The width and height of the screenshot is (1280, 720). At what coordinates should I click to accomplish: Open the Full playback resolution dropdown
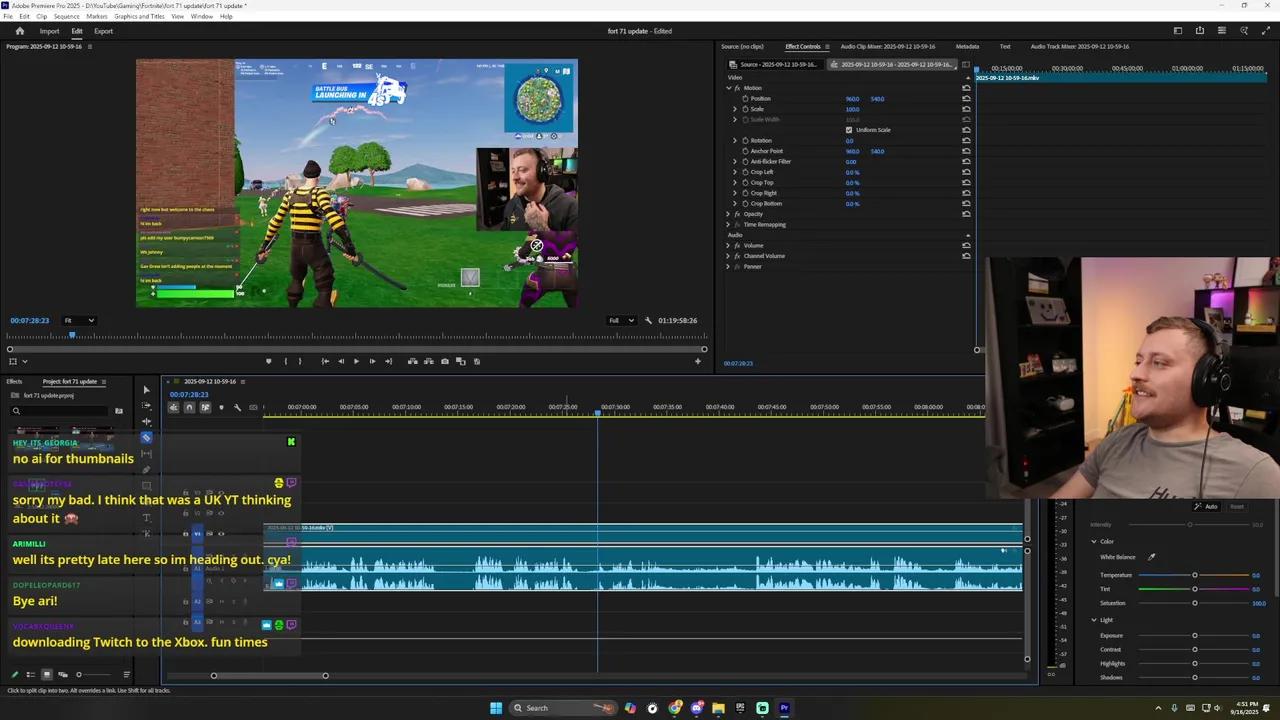pos(621,320)
